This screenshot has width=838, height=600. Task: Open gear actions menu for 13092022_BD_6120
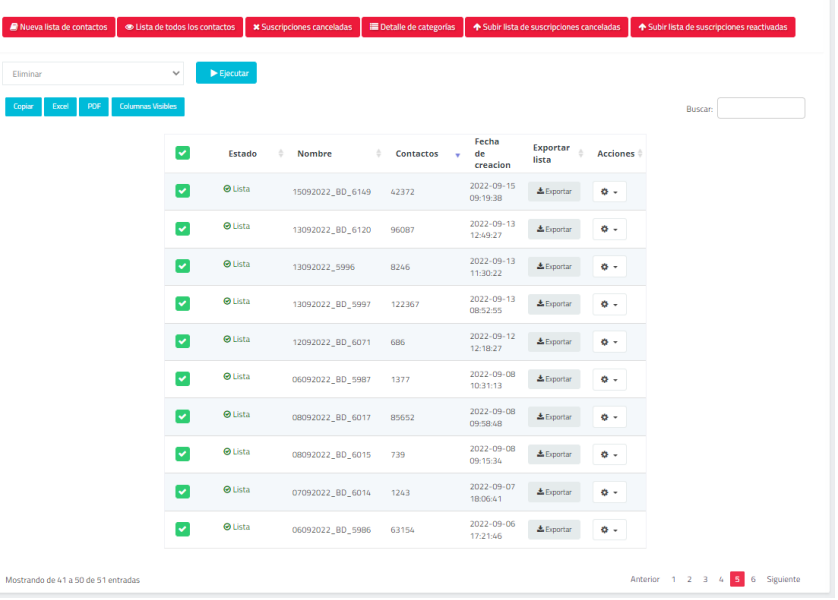(609, 229)
